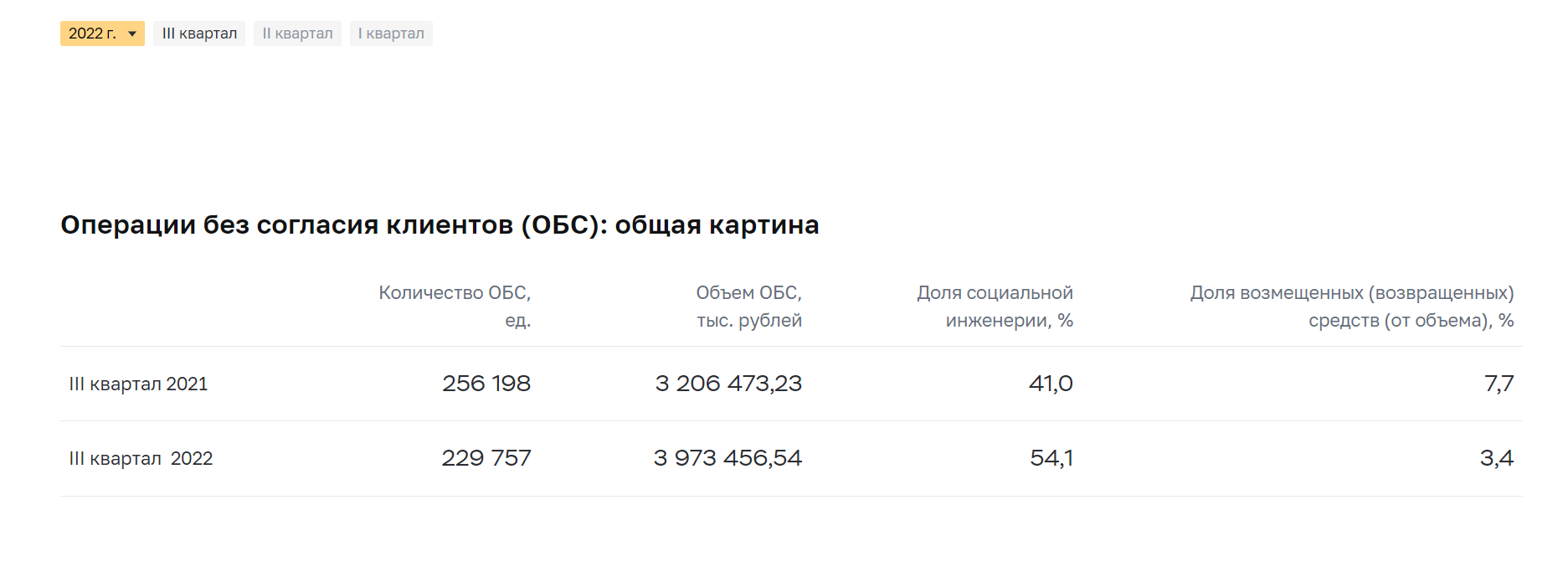Screen dimensions: 1568x567
Task: Click the refunded share value 7,7
Action: [1499, 384]
